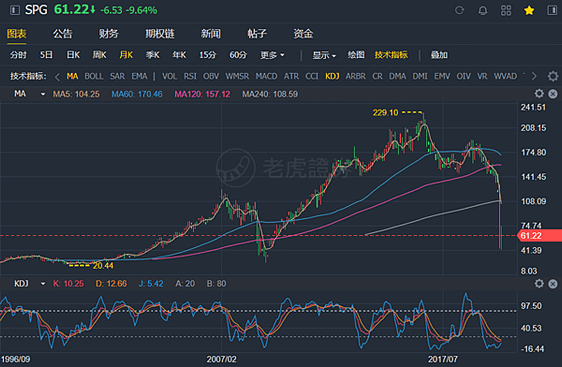562x367 pixels.
Task: Expand the 更多 timeframe dropdown
Action: [272, 55]
